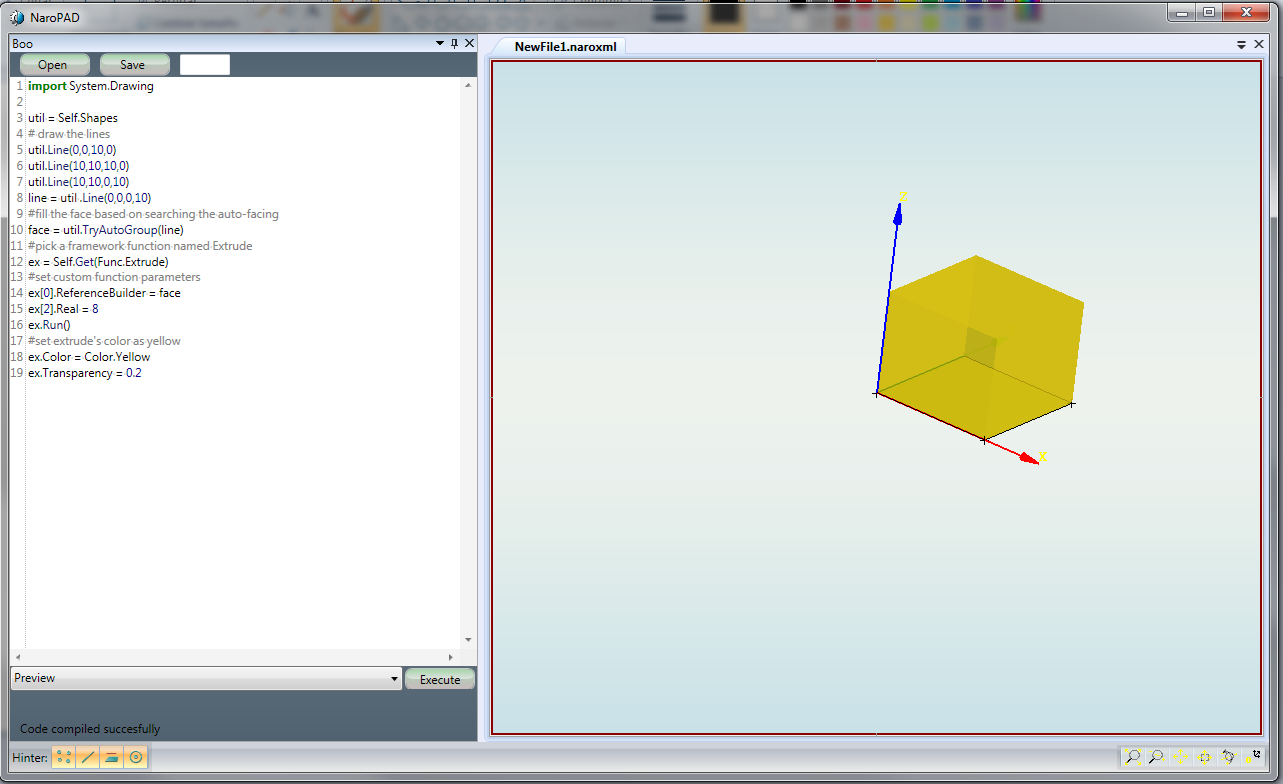This screenshot has width=1283, height=784.
Task: Click the zoom-to-fit magnifier icon
Action: click(1133, 757)
